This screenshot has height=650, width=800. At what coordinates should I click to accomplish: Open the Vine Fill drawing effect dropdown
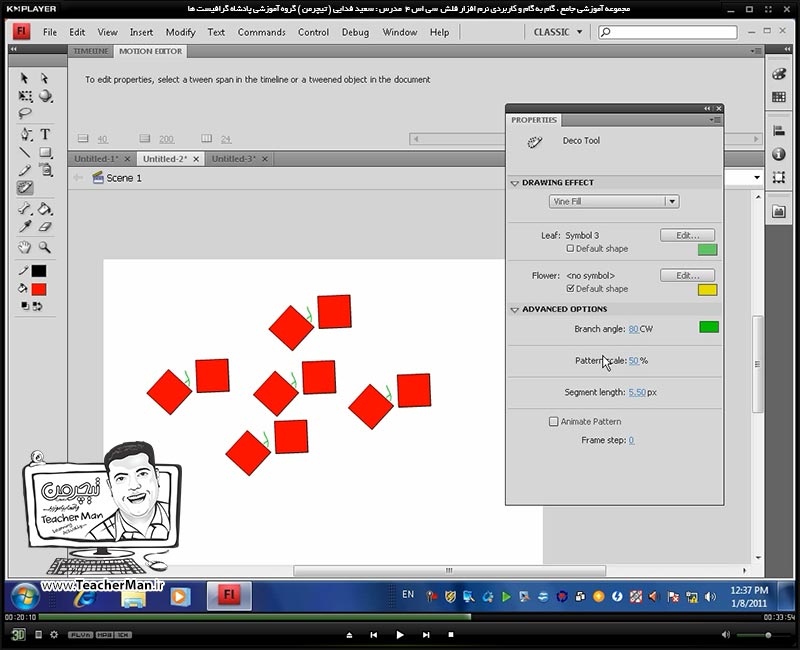614,202
